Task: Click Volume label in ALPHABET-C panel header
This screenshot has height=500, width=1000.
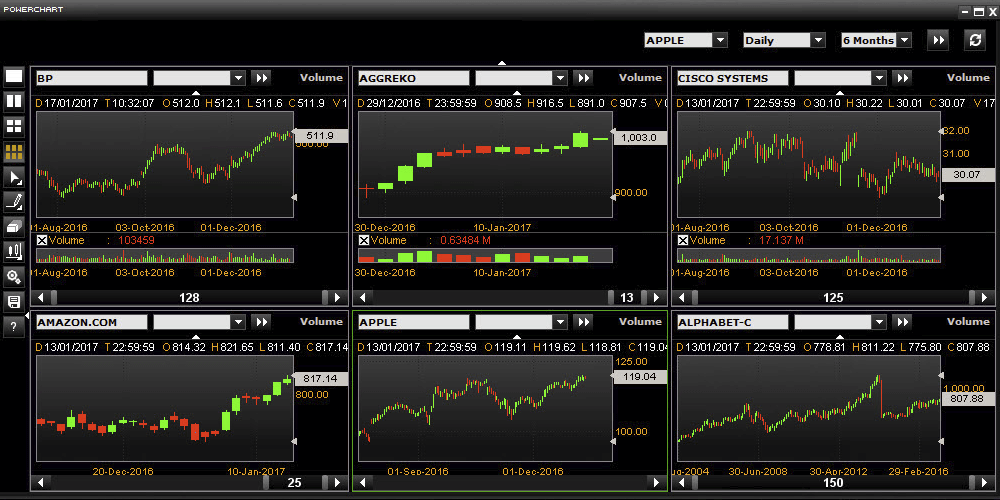Action: [x=968, y=322]
